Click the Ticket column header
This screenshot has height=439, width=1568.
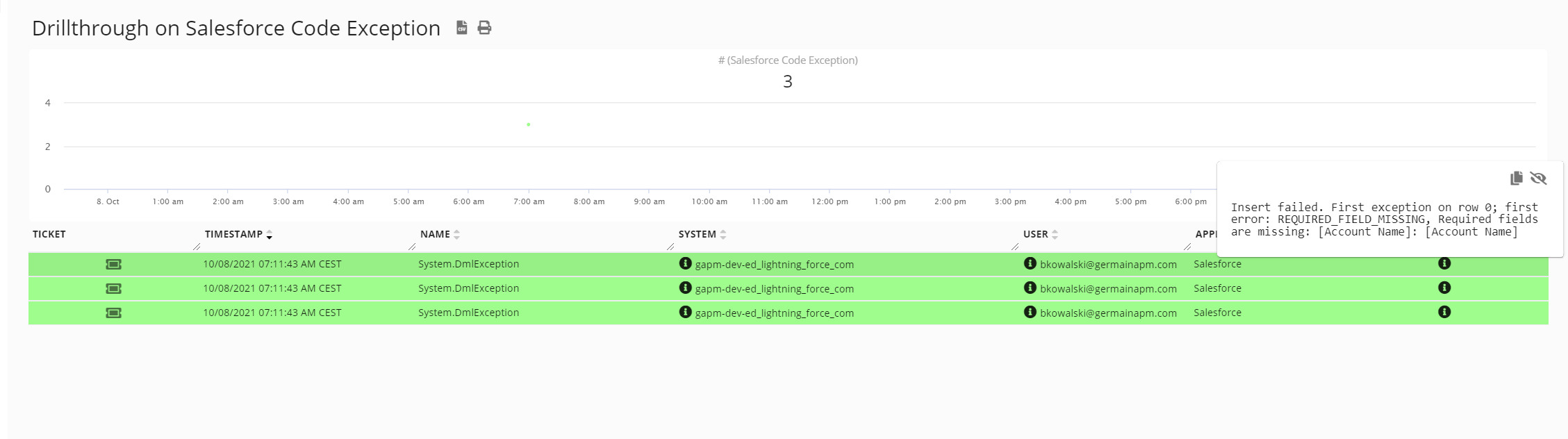49,234
